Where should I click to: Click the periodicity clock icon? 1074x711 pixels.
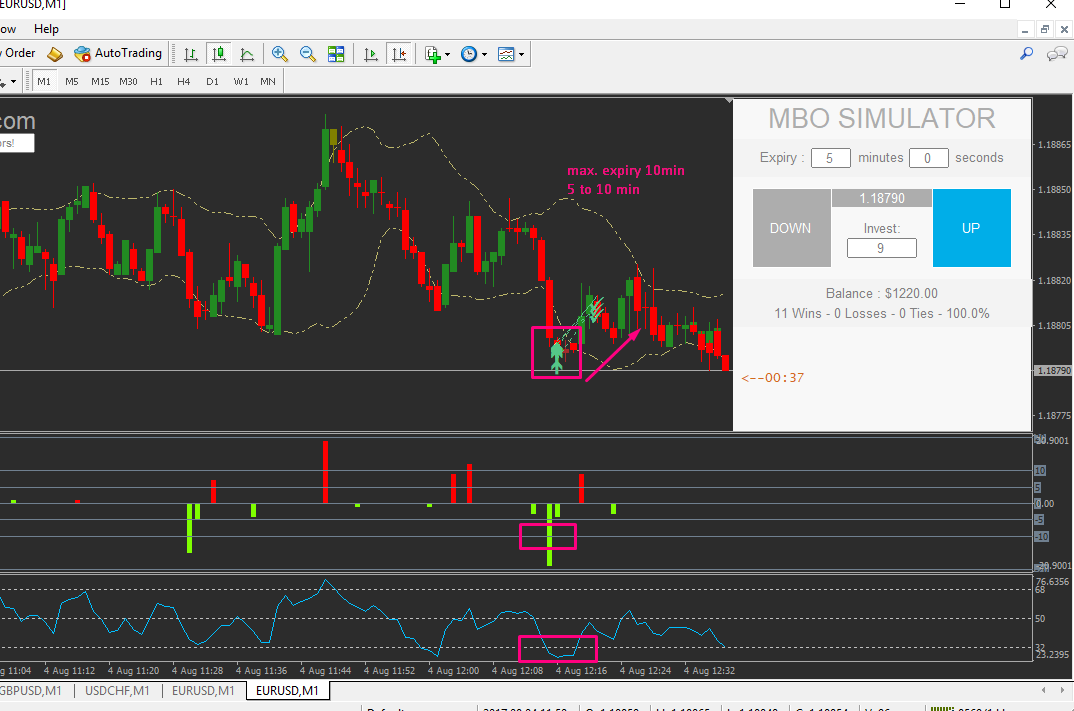tap(469, 54)
